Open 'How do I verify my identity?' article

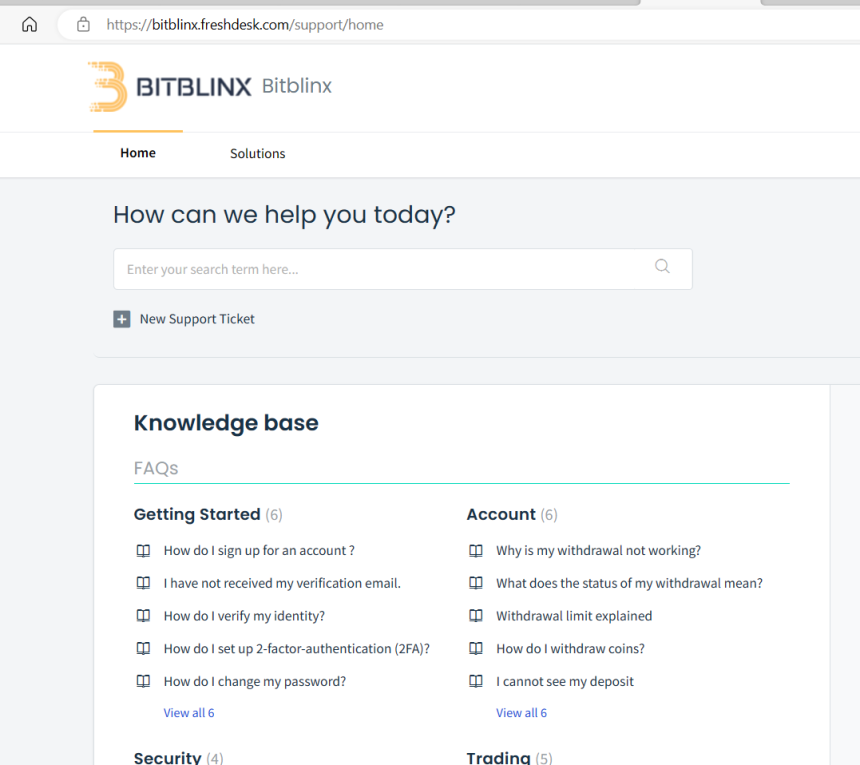coord(244,616)
